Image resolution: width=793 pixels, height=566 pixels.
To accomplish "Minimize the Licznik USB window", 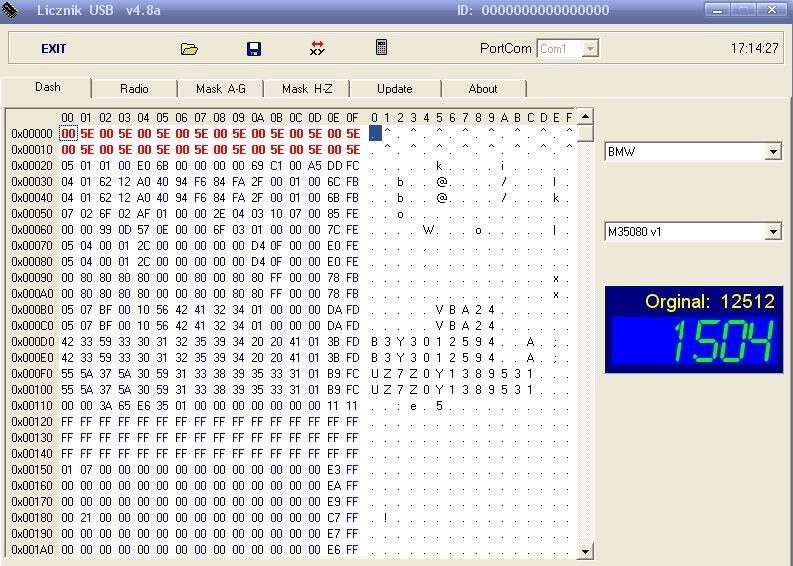I will (x=716, y=10).
